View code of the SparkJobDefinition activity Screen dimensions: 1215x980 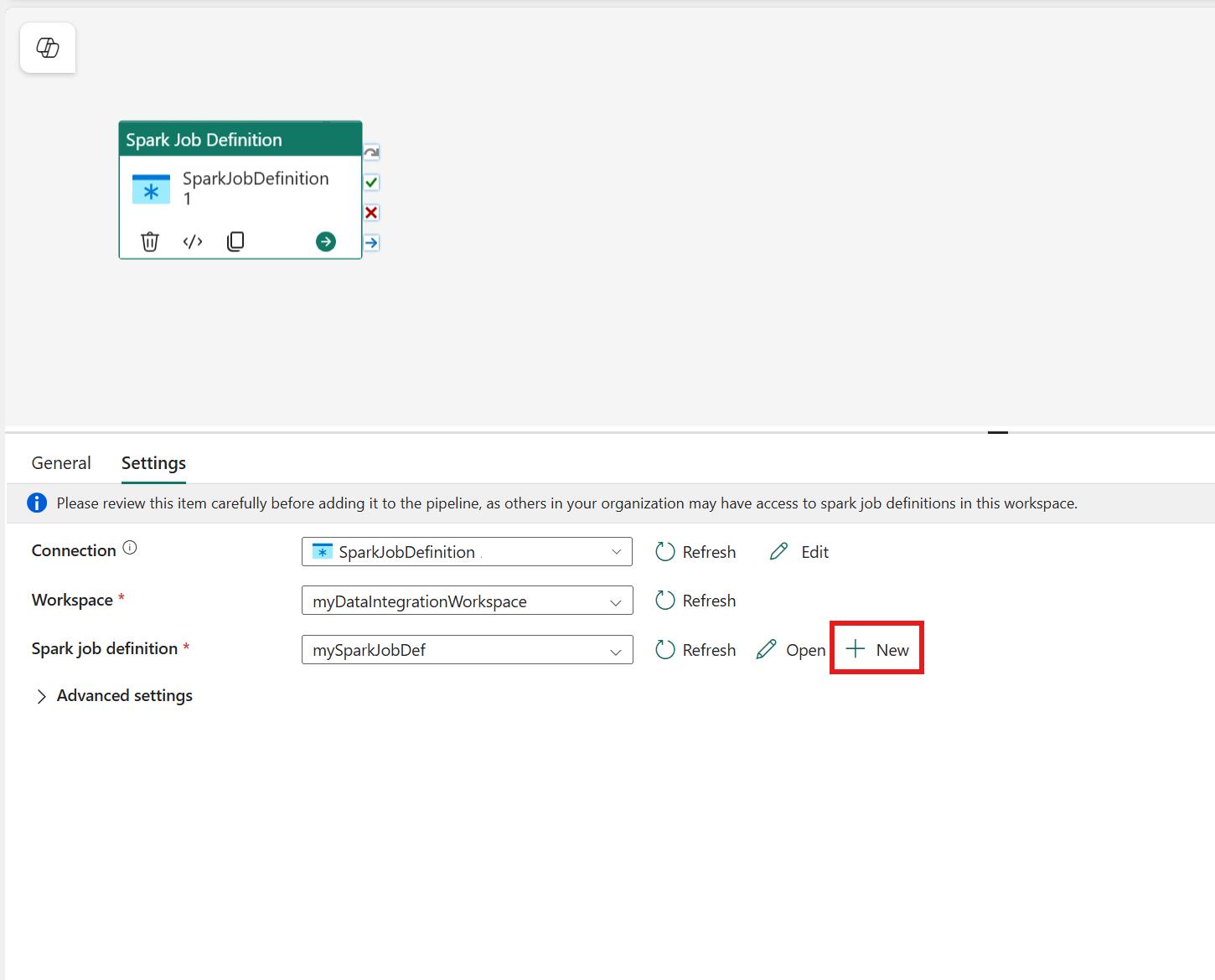point(193,241)
